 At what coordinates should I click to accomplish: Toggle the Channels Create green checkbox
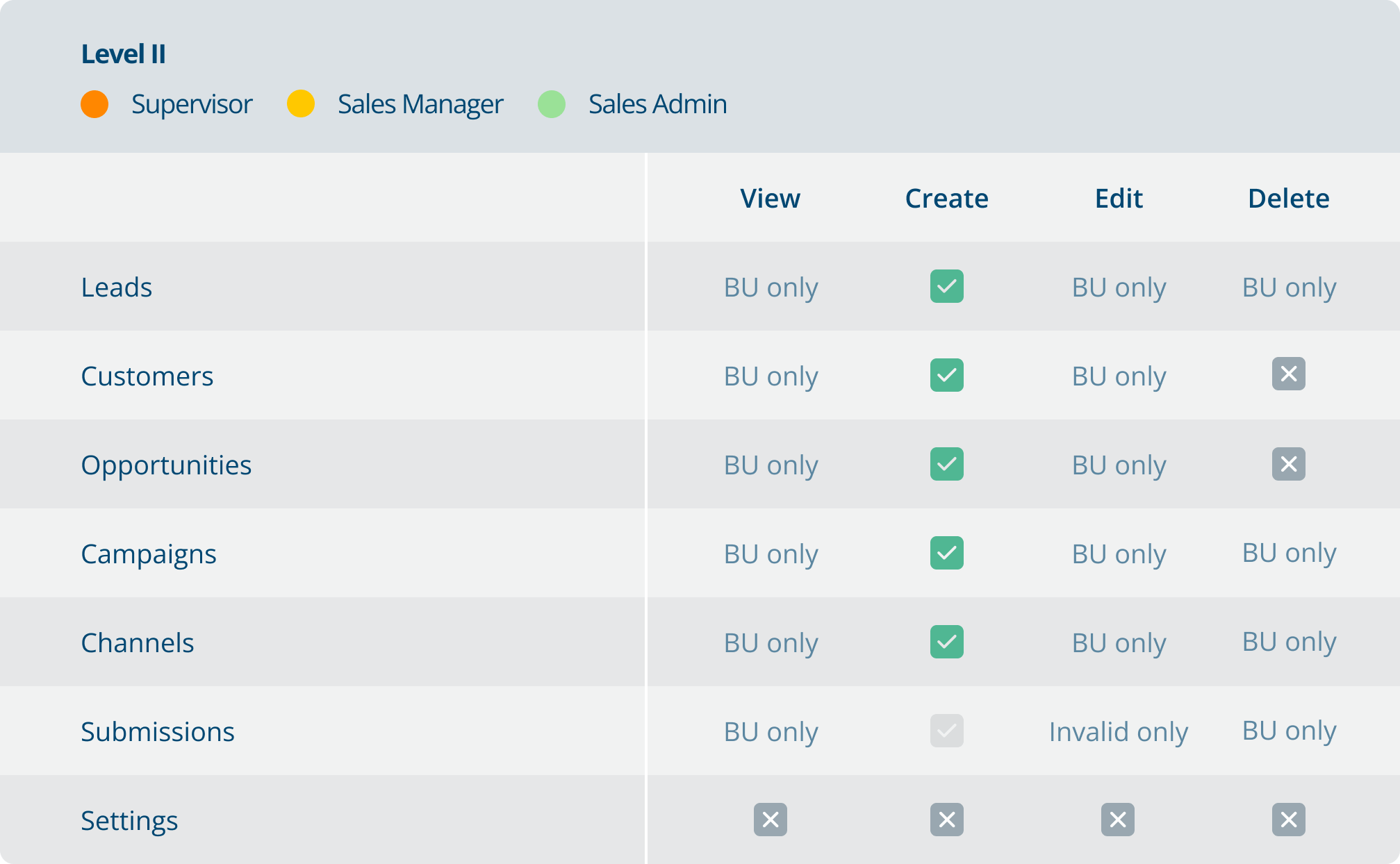click(x=946, y=642)
